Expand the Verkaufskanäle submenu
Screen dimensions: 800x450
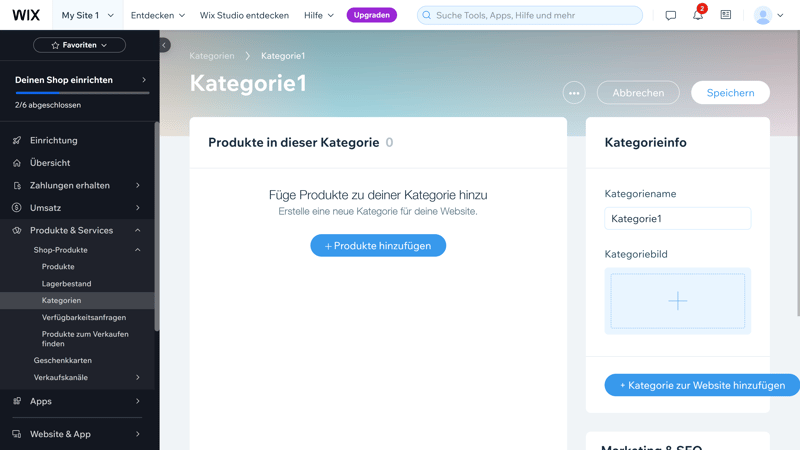point(138,377)
